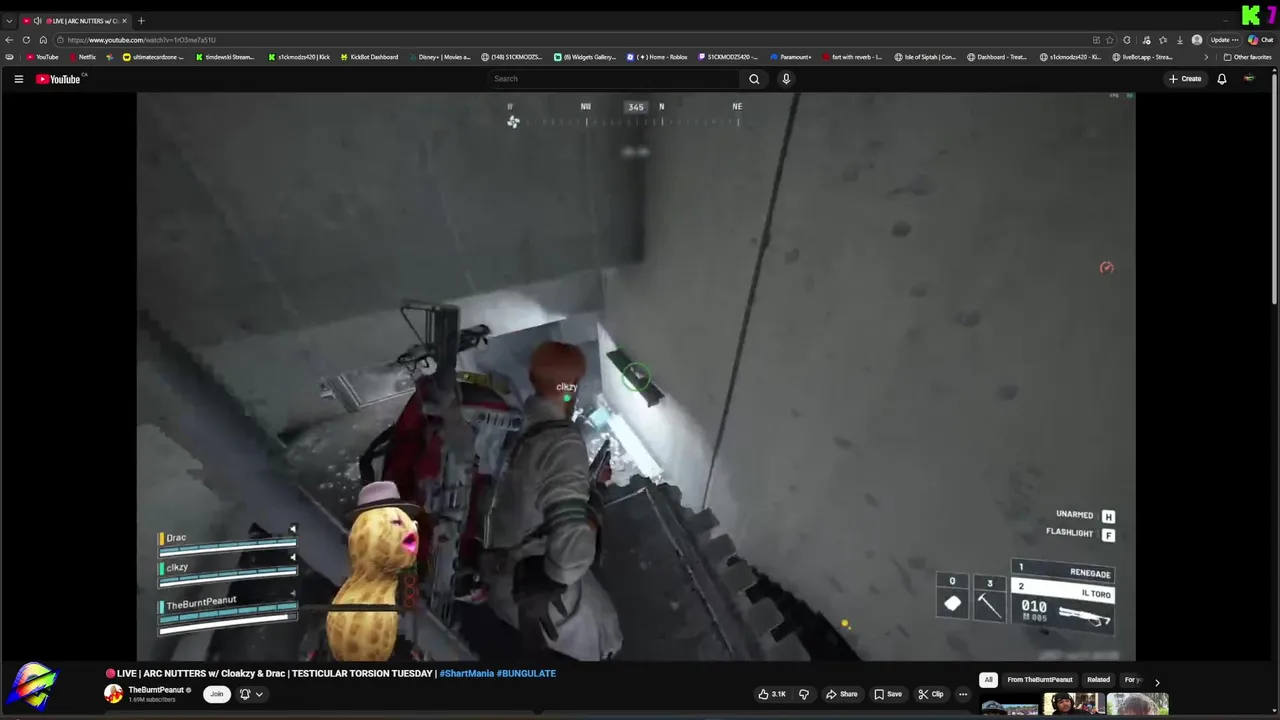Select From TheBurntPeanut filter chip
Viewport: 1280px width, 720px height.
pyautogui.click(x=1040, y=680)
